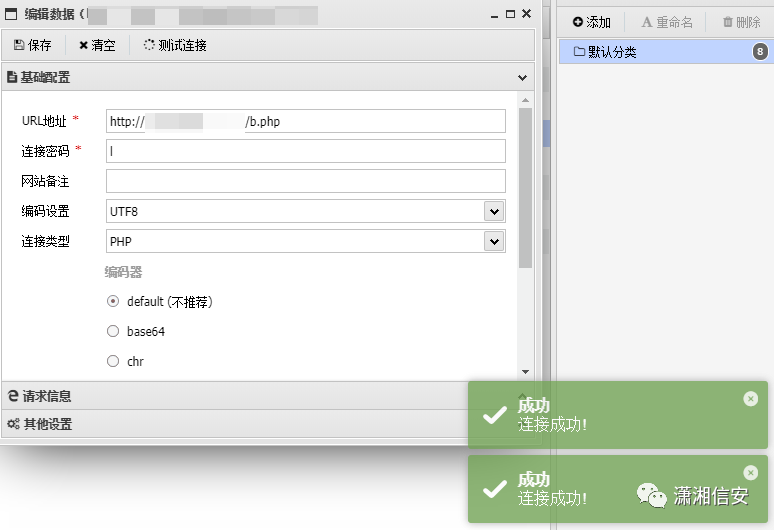Click the checkmark icon in upper notification
774x530 pixels.
pyautogui.click(x=495, y=415)
